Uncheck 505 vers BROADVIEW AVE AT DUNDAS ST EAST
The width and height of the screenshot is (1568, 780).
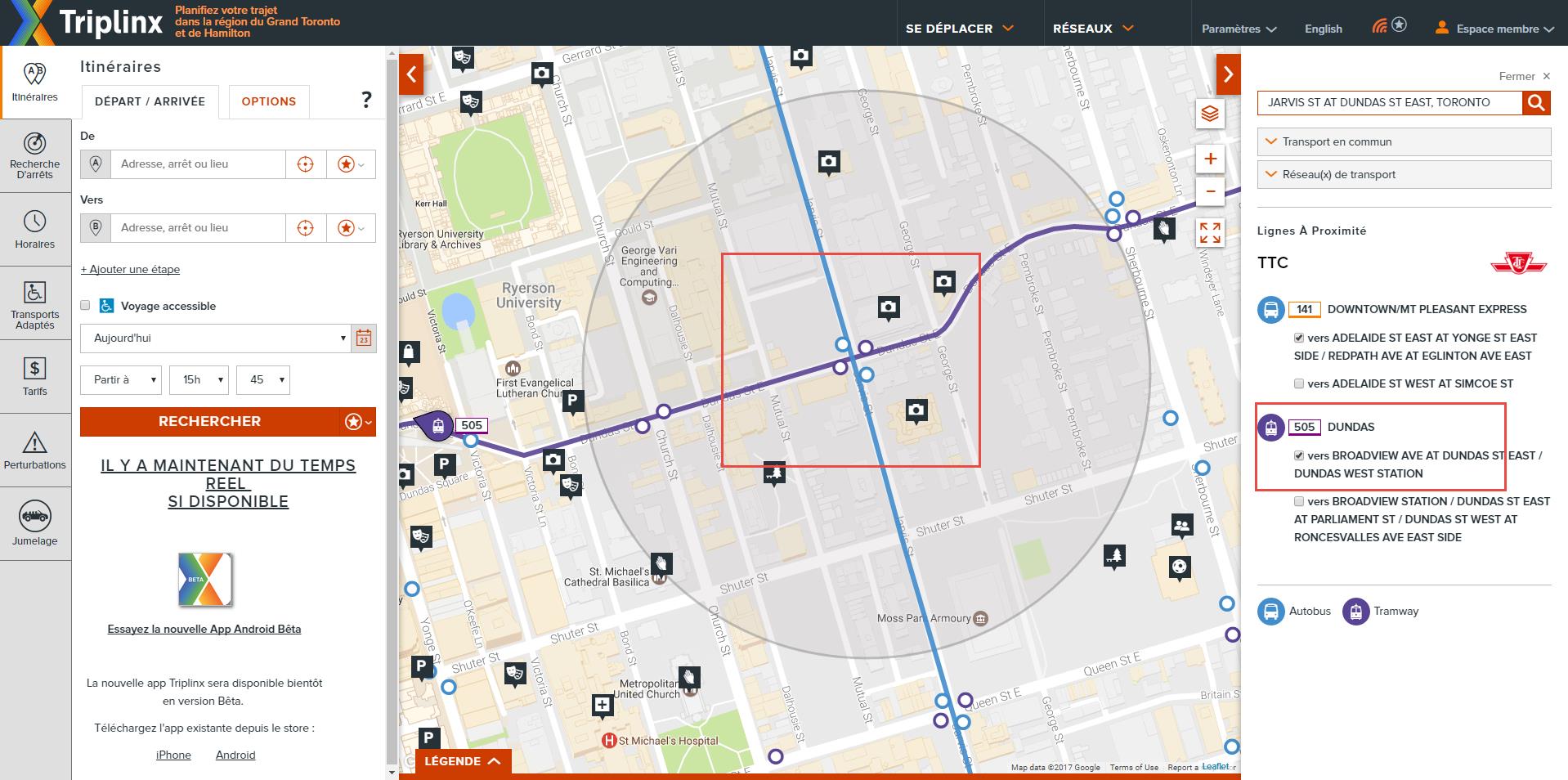[x=1299, y=455]
